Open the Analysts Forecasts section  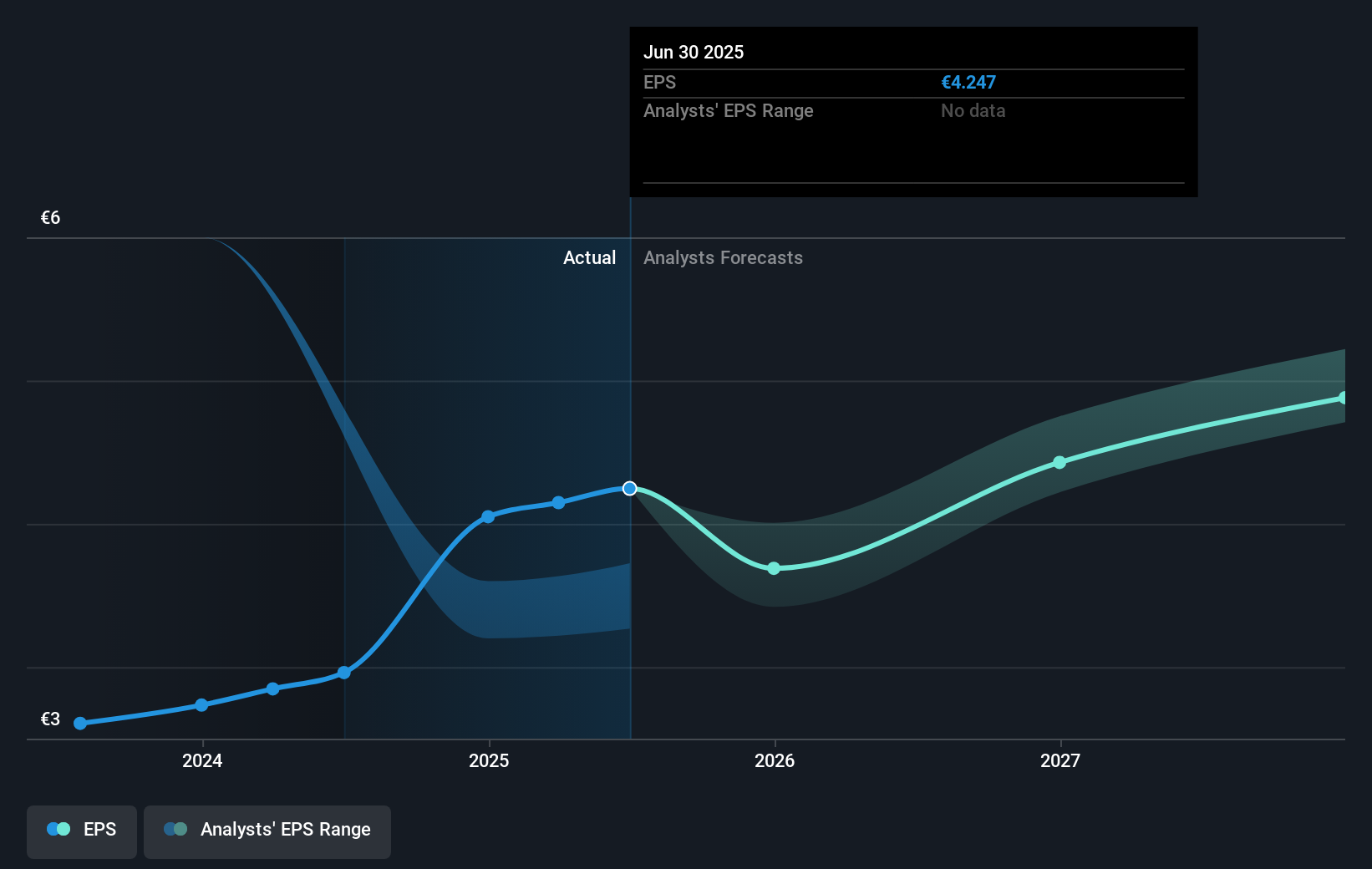pyautogui.click(x=723, y=257)
